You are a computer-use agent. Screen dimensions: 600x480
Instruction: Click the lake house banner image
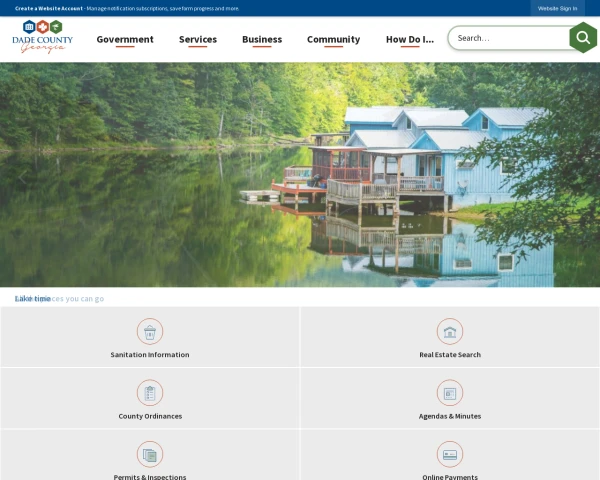(x=300, y=175)
